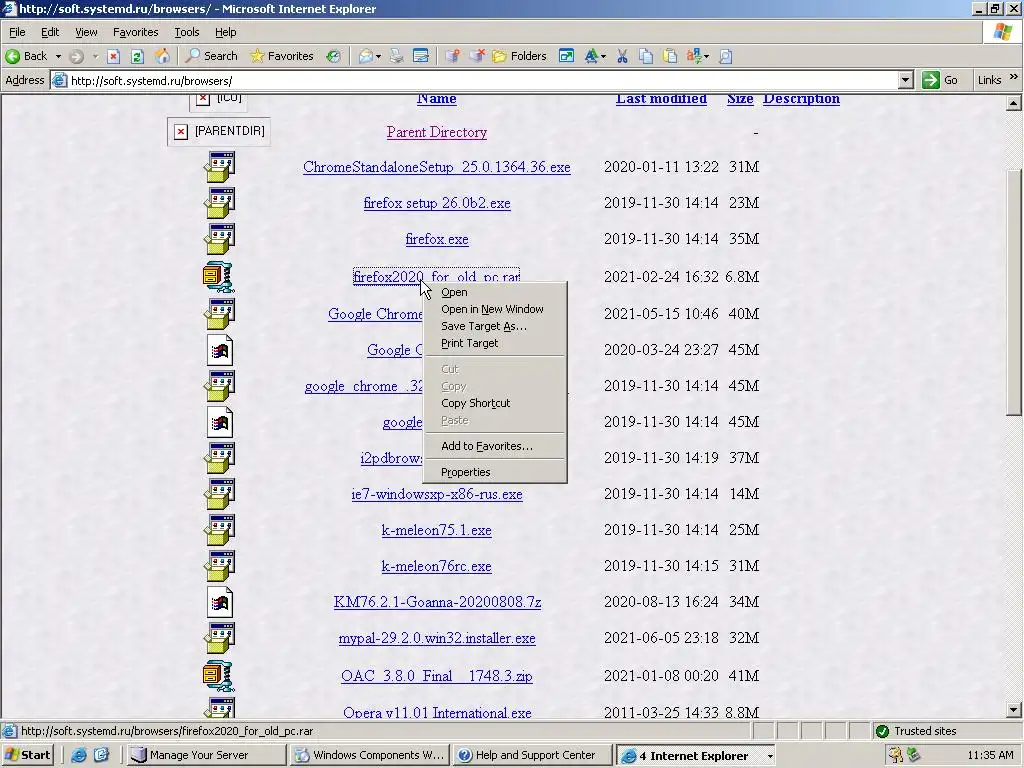
Task: Click the address bar URL field
Action: [482, 81]
